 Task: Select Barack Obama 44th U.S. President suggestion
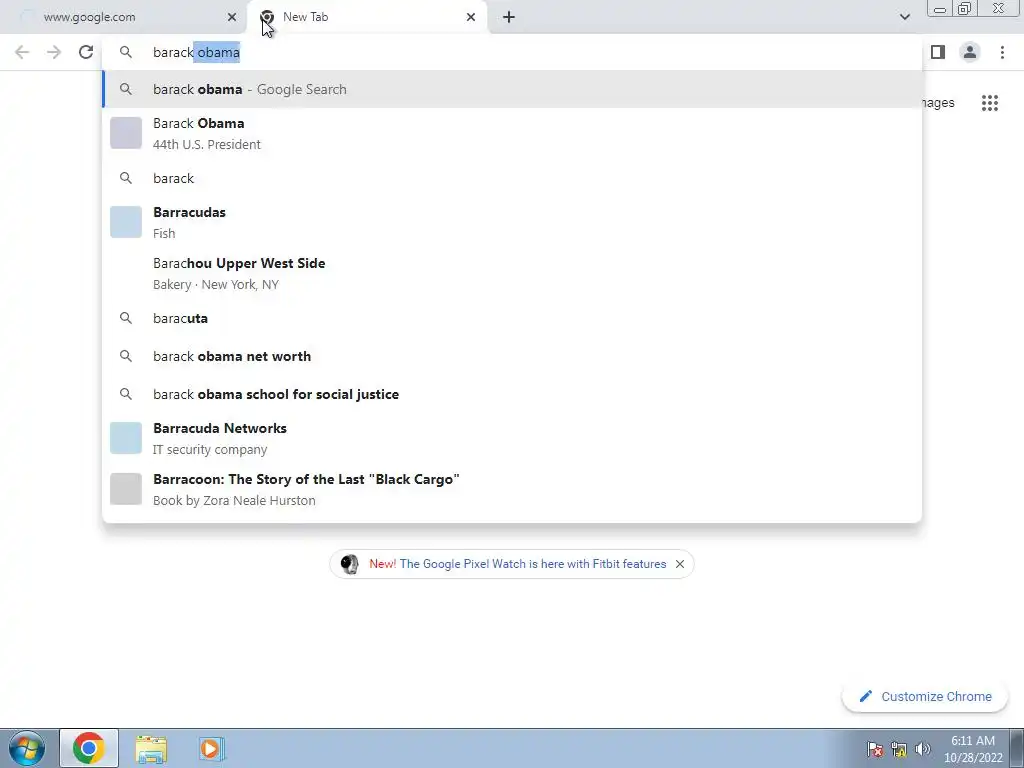pos(512,133)
